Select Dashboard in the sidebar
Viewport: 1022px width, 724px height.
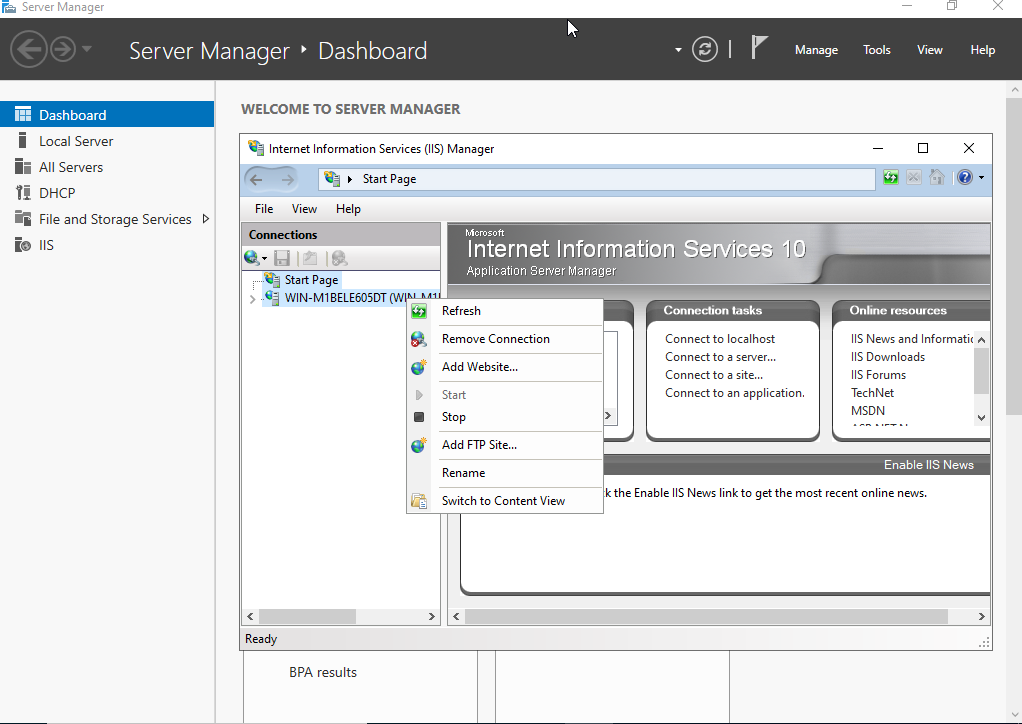pos(107,115)
